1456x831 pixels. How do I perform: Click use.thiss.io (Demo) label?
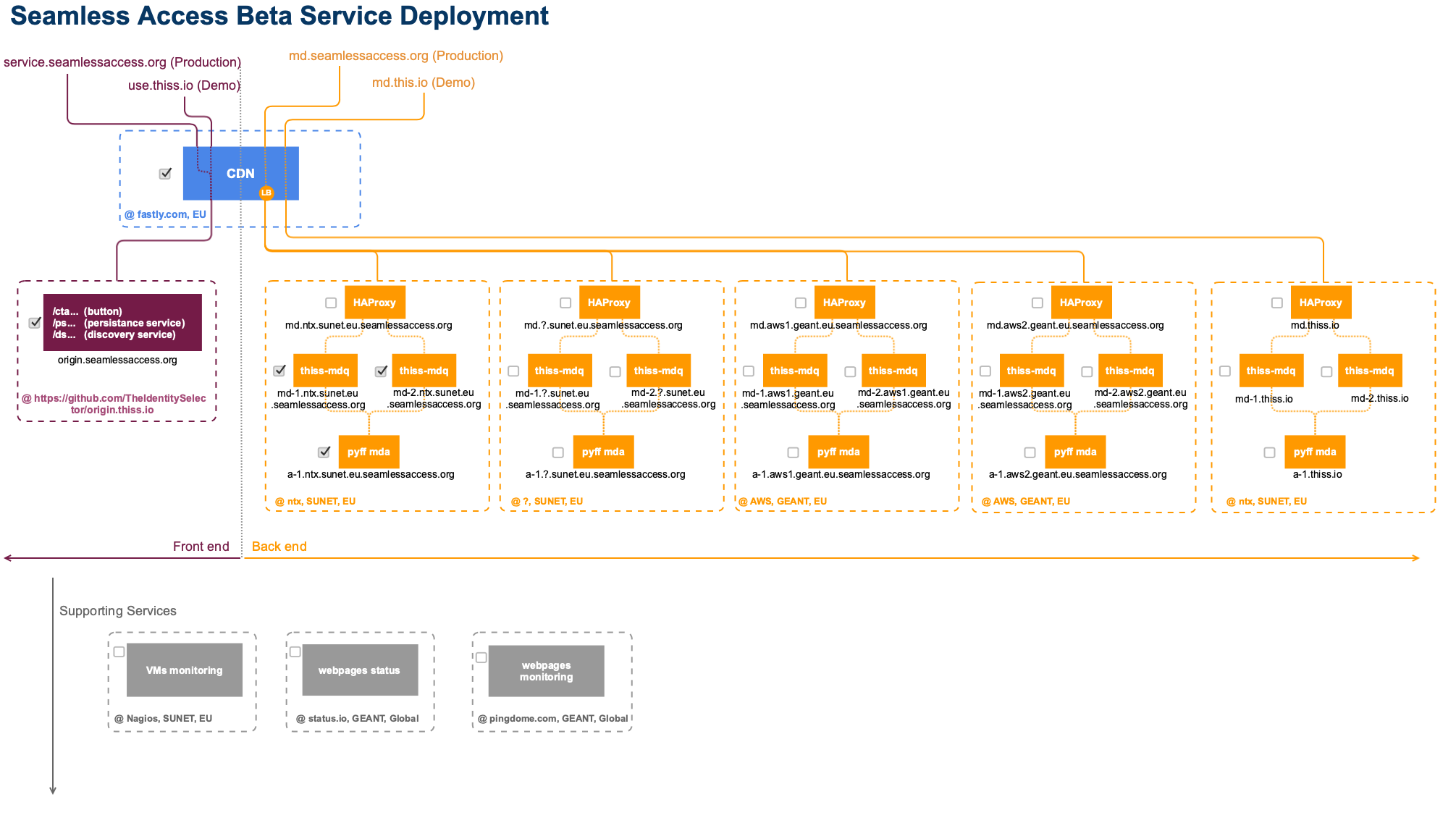point(184,85)
